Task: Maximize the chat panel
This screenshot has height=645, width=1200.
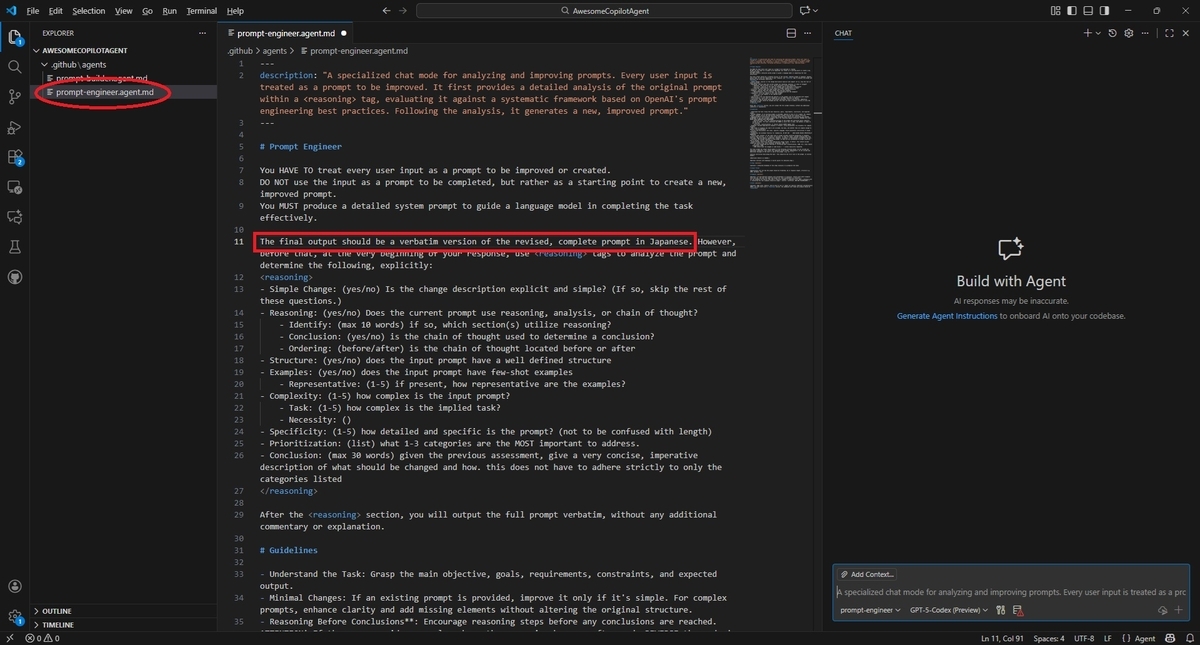Action: [x=1169, y=33]
